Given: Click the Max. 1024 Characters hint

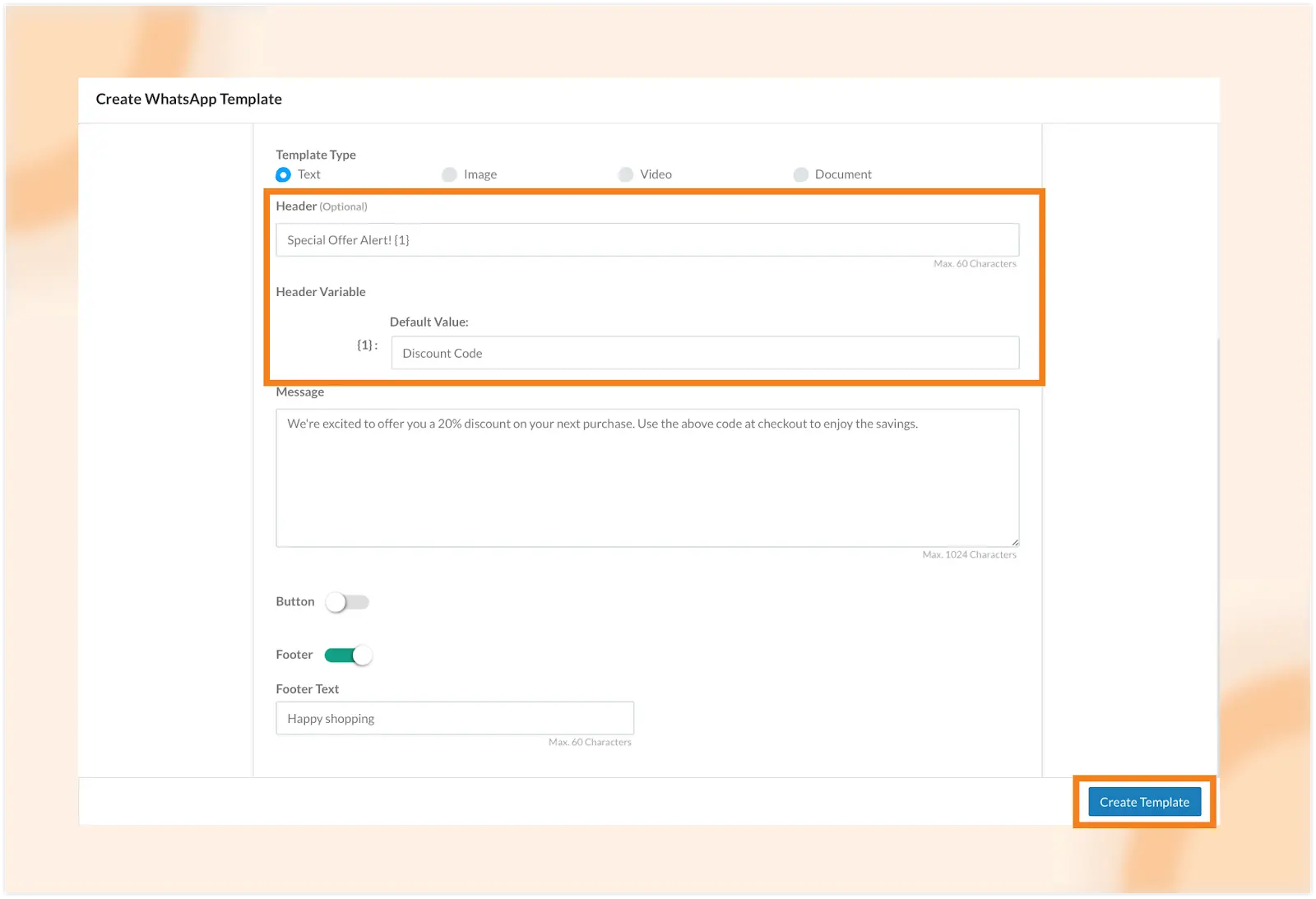Looking at the screenshot, I should (969, 555).
